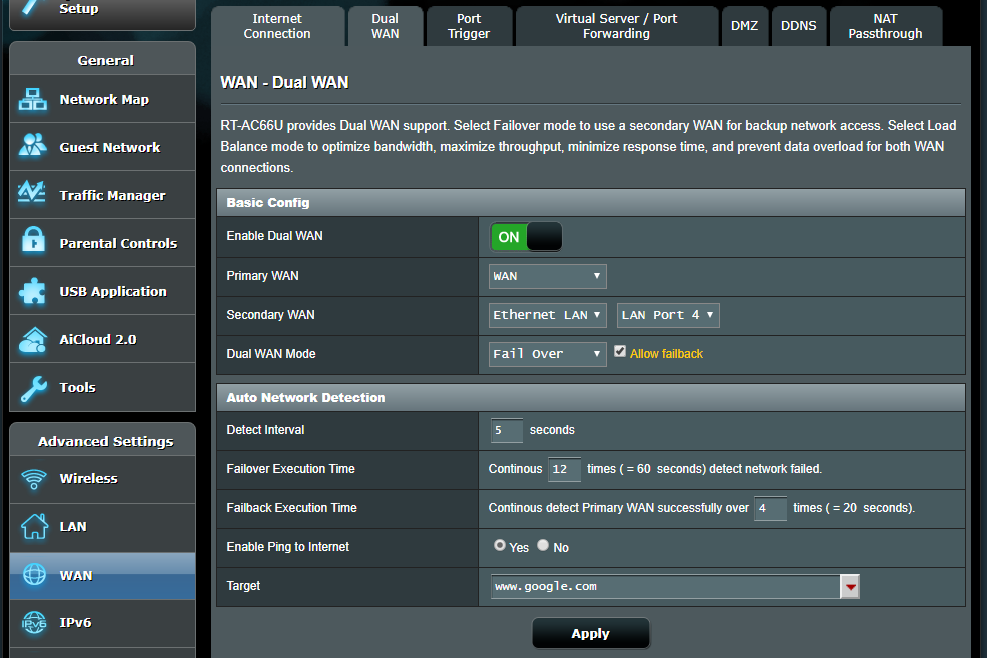
Task: Toggle the Enable Dual WAN switch
Action: coord(526,237)
